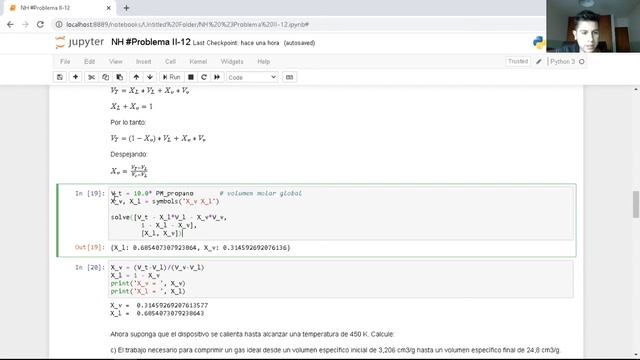640x360 pixels.
Task: Open the Kernel menu
Action: (198, 62)
